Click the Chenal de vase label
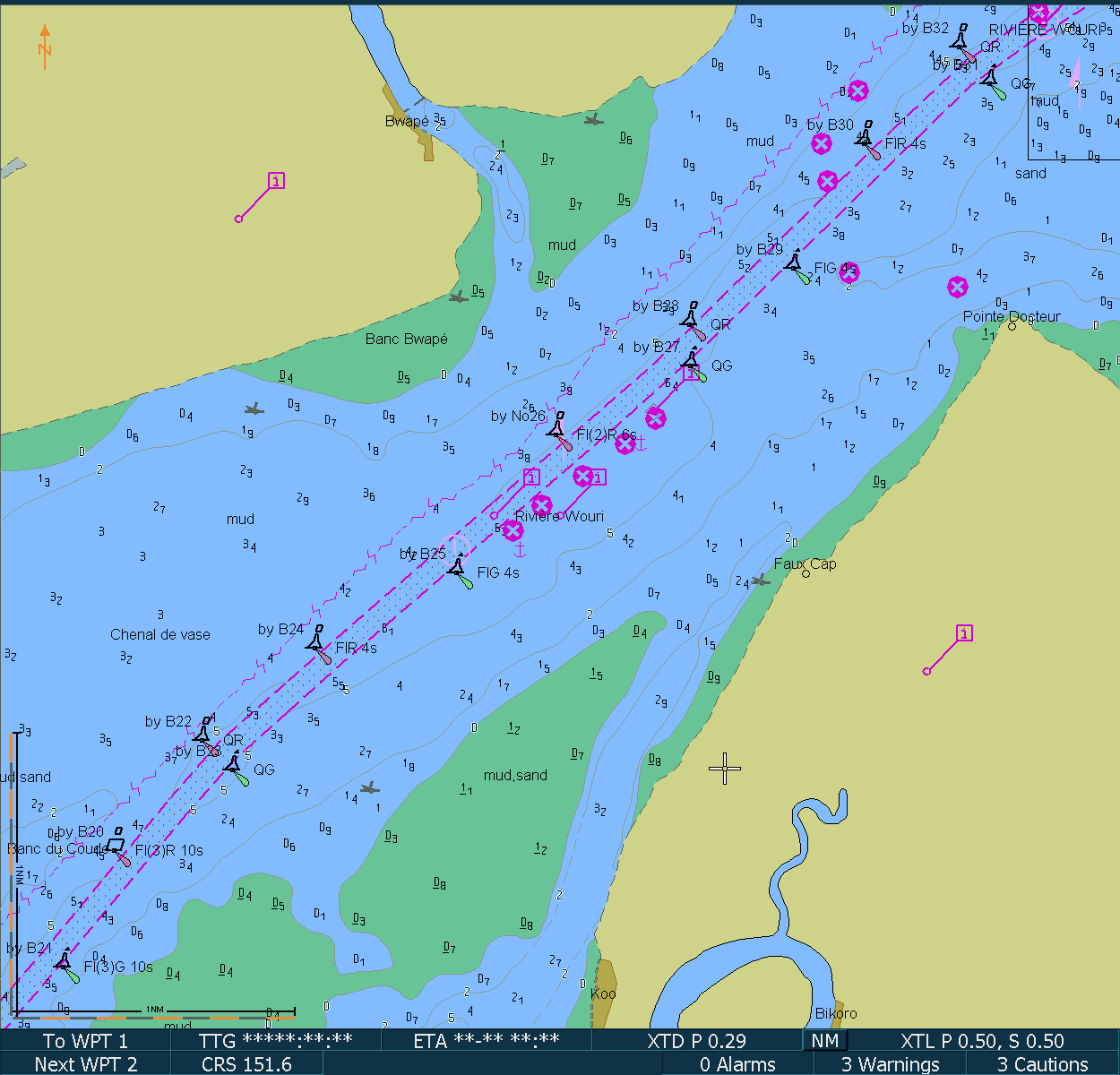Screen dimensions: 1120x1075 pos(160,634)
